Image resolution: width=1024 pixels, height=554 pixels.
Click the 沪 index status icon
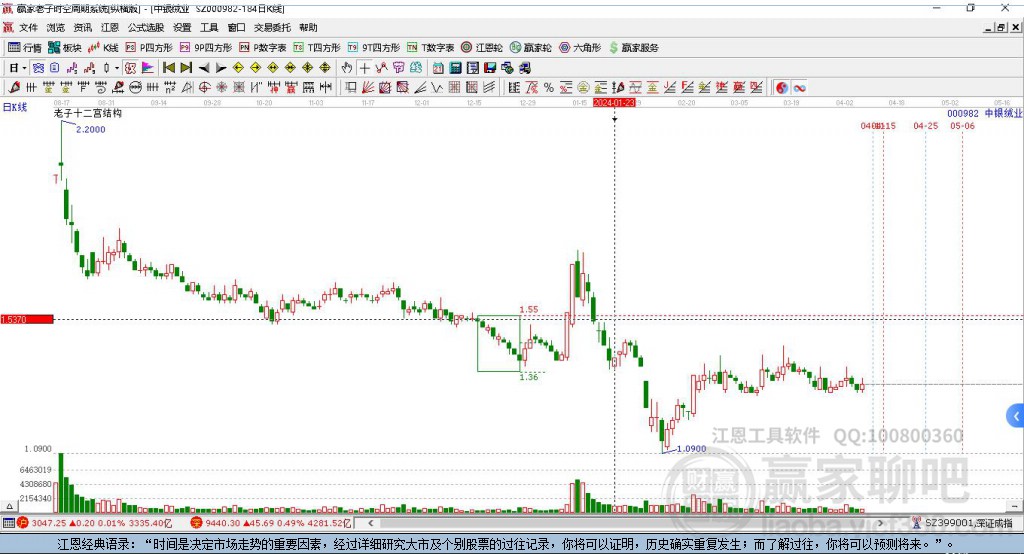[23, 523]
